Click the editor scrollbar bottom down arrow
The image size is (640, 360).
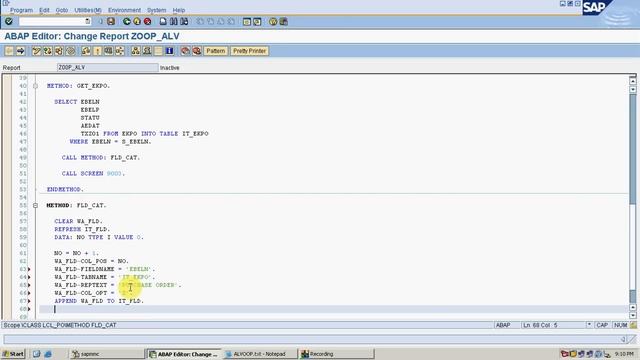tap(633, 316)
